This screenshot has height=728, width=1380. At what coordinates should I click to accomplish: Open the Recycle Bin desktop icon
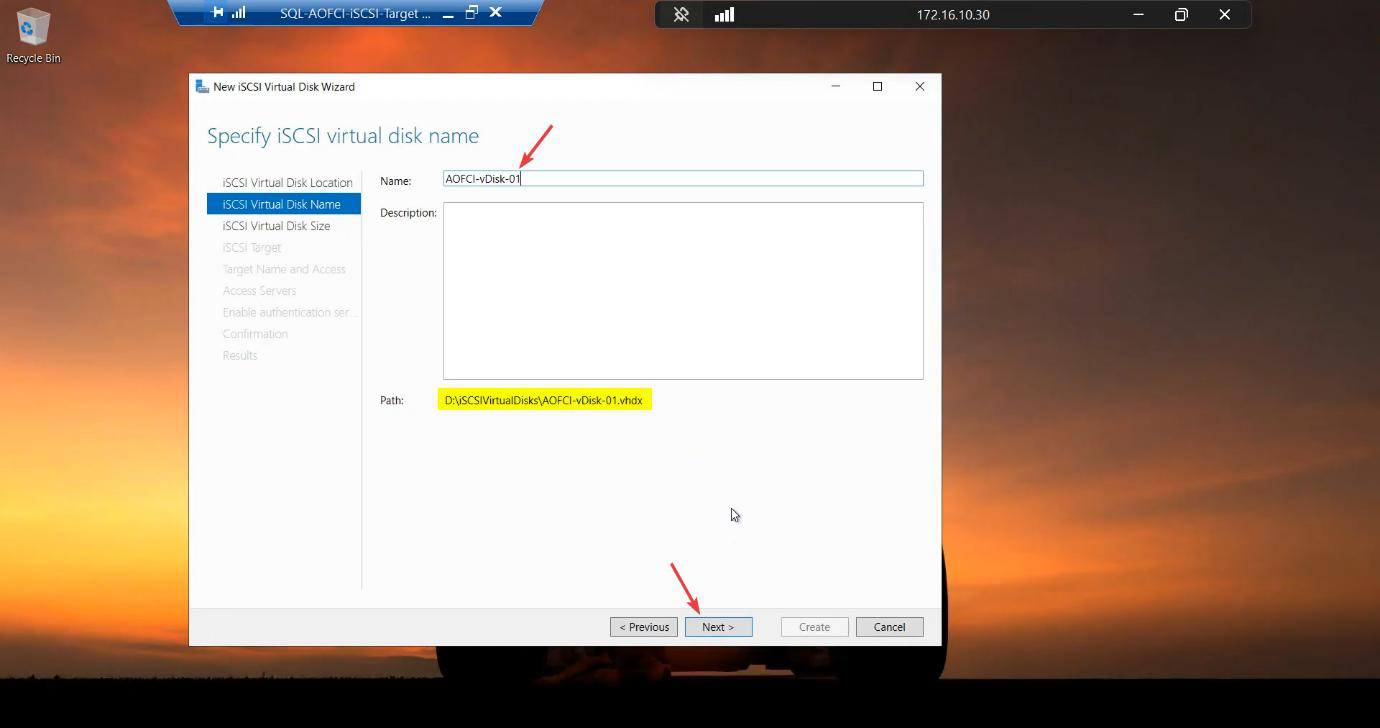point(33,36)
